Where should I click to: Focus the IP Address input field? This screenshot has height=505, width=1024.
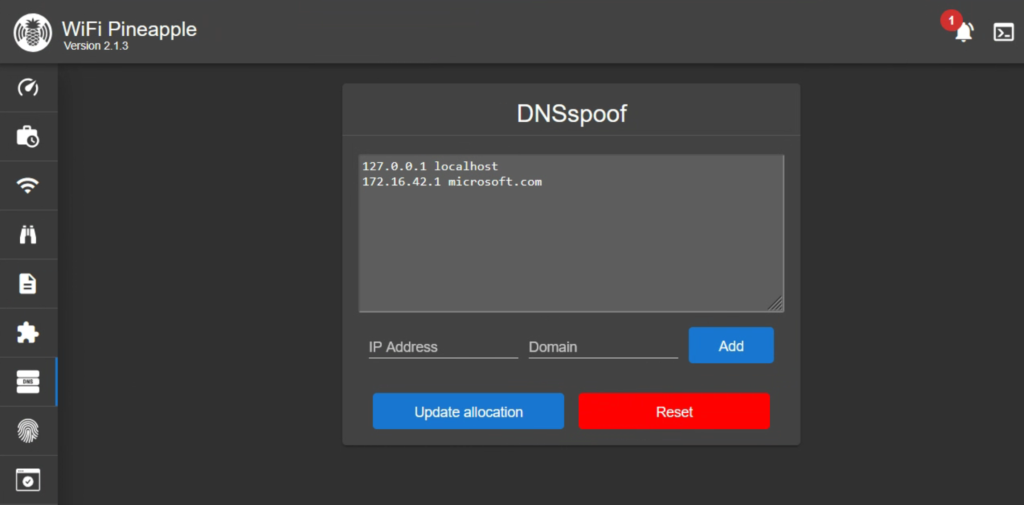443,347
